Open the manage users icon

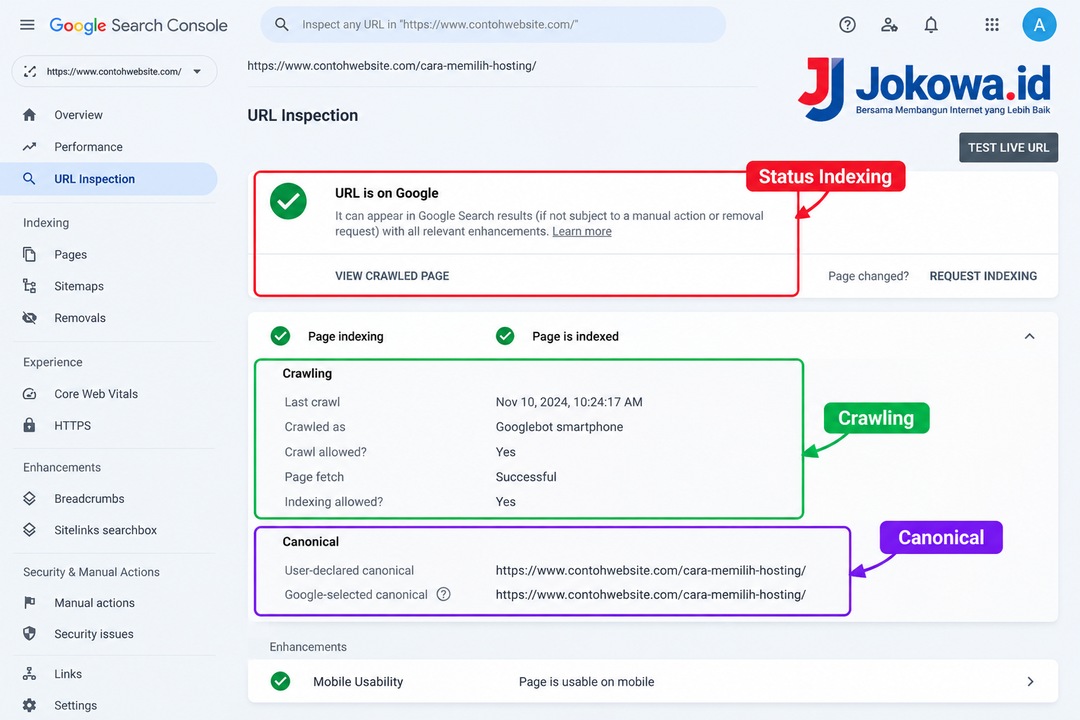pos(889,25)
